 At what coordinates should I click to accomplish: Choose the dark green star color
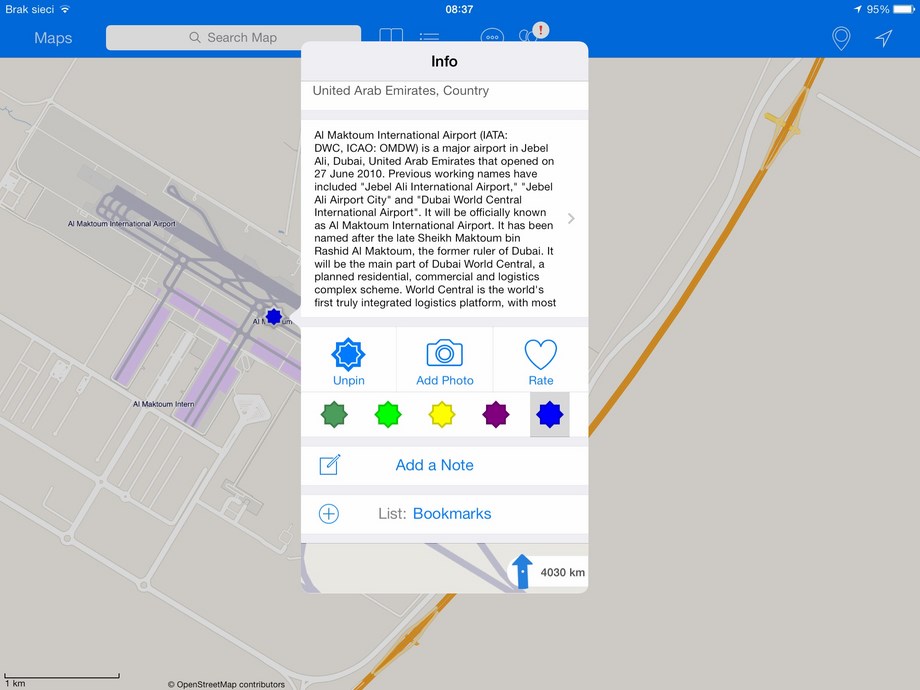coord(334,414)
